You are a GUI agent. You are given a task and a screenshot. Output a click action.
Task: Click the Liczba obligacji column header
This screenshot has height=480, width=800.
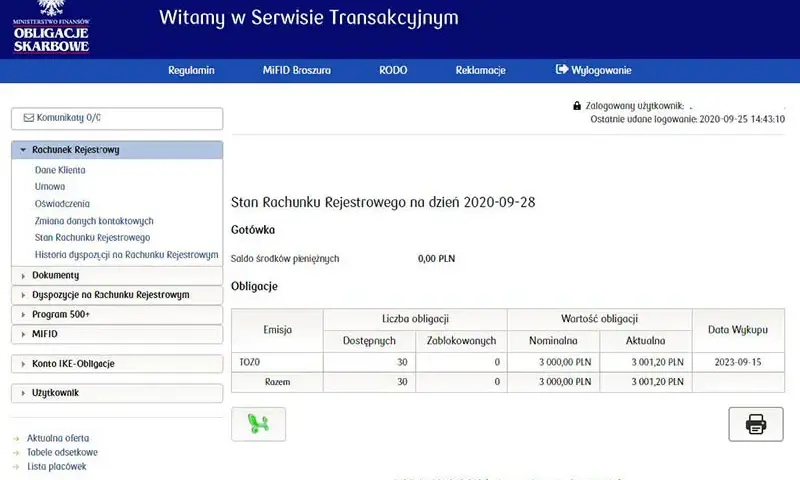pos(415,319)
